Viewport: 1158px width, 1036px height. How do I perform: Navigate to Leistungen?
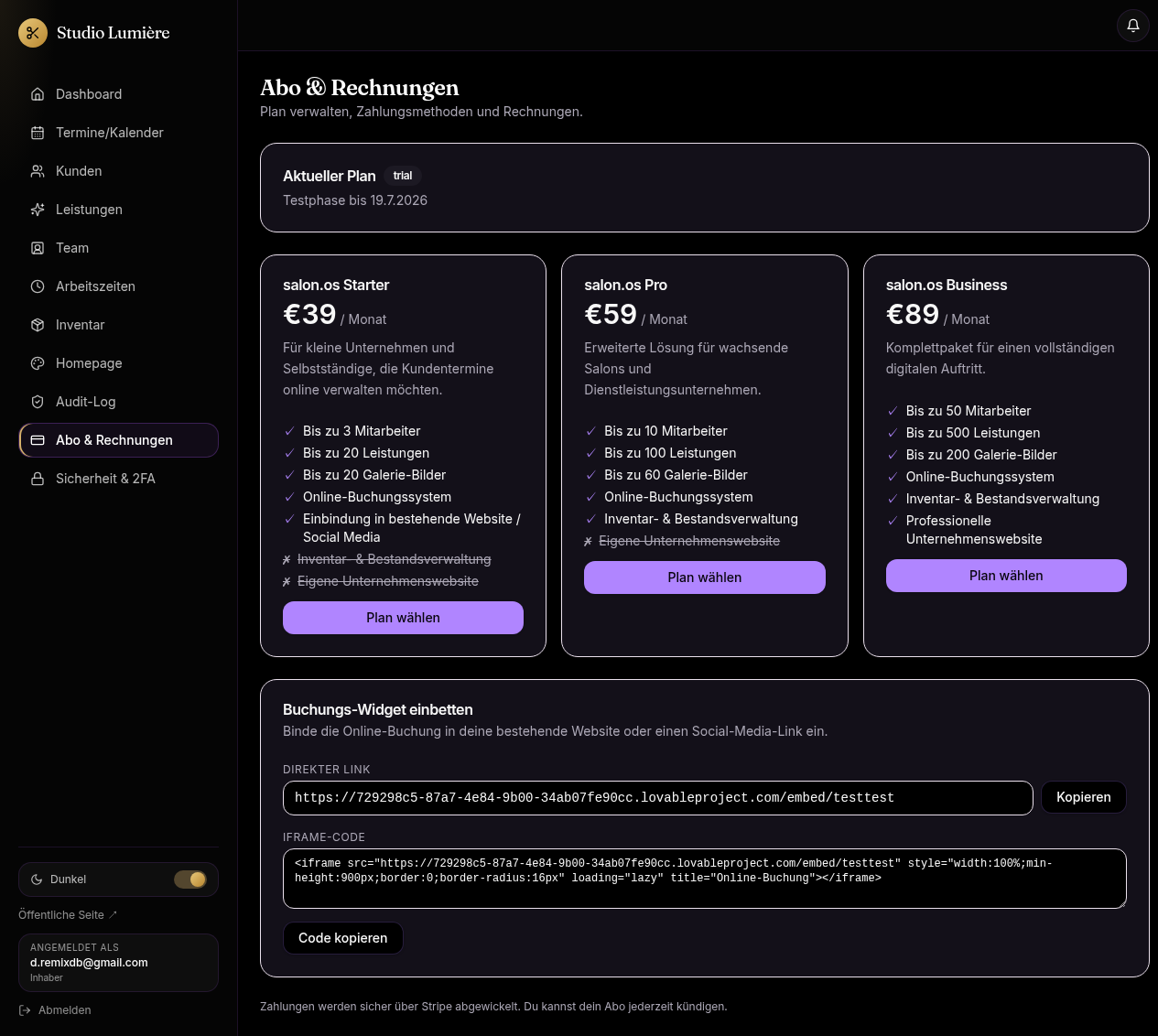[118, 210]
